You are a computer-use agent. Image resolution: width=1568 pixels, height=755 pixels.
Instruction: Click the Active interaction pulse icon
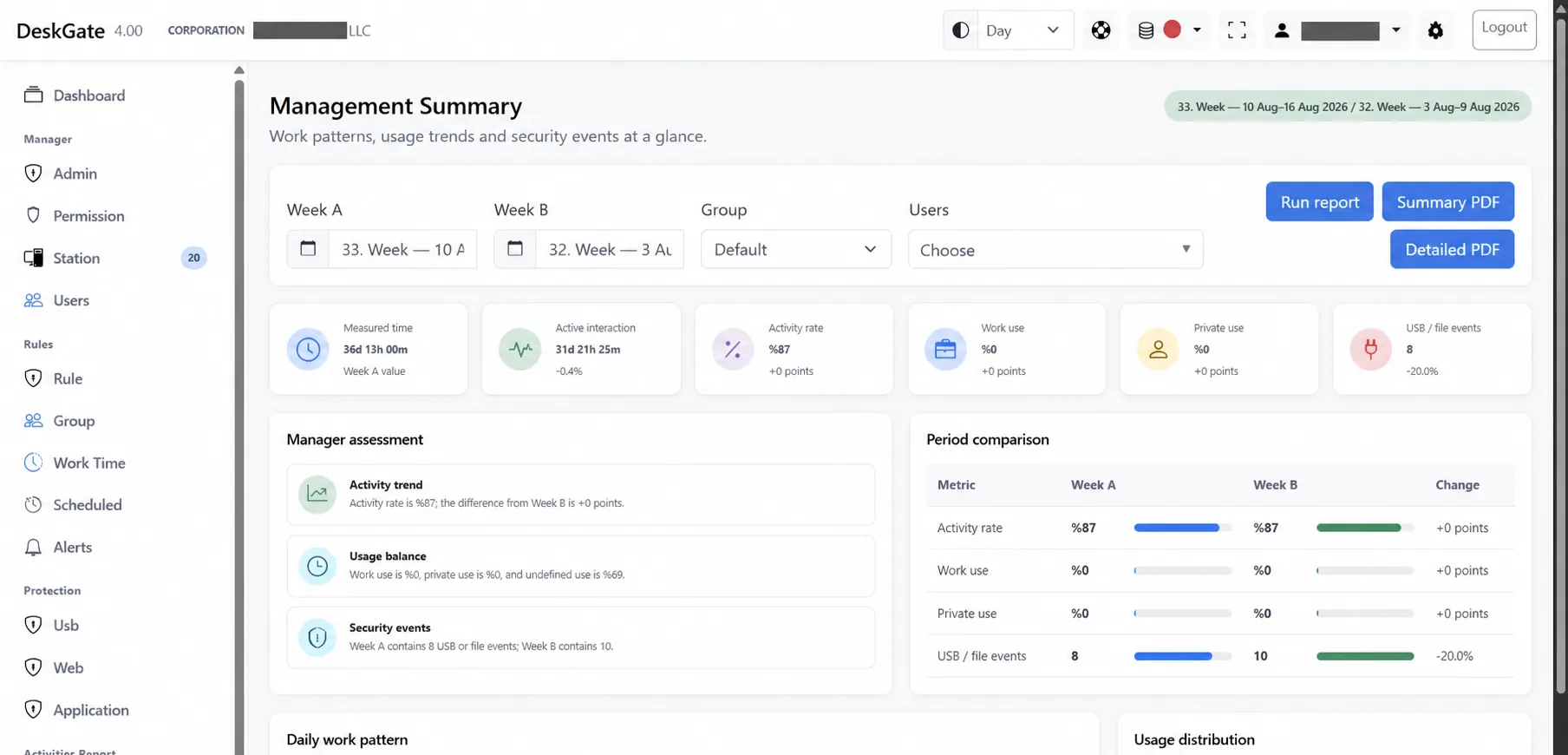(x=520, y=350)
